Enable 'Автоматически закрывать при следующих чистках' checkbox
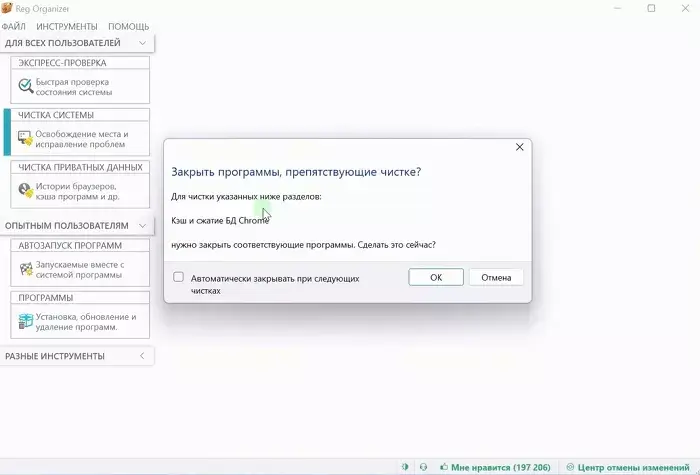The width and height of the screenshot is (700, 475). pyautogui.click(x=178, y=278)
